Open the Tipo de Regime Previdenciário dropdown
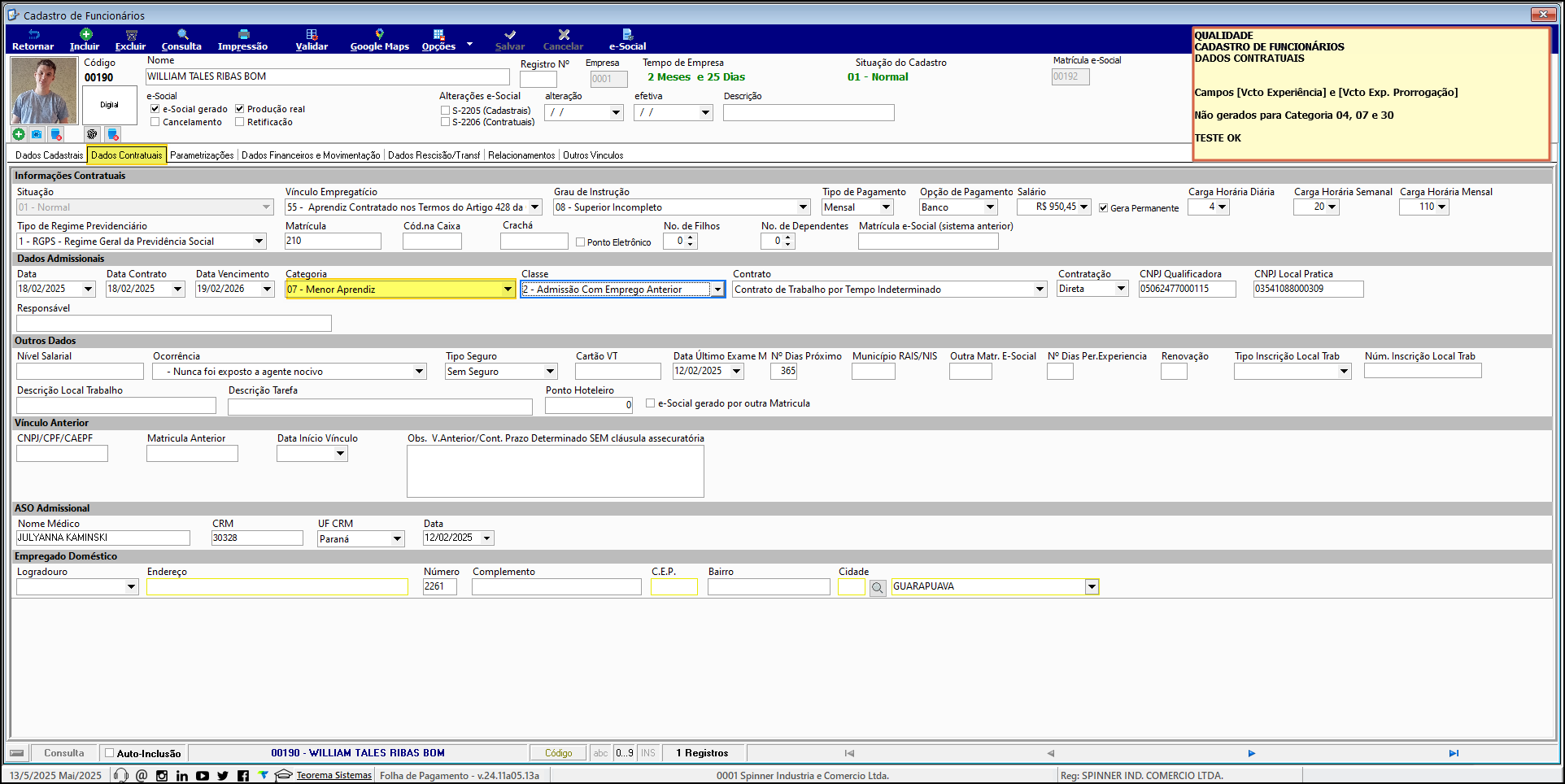This screenshot has height=784, width=1565. [259, 242]
